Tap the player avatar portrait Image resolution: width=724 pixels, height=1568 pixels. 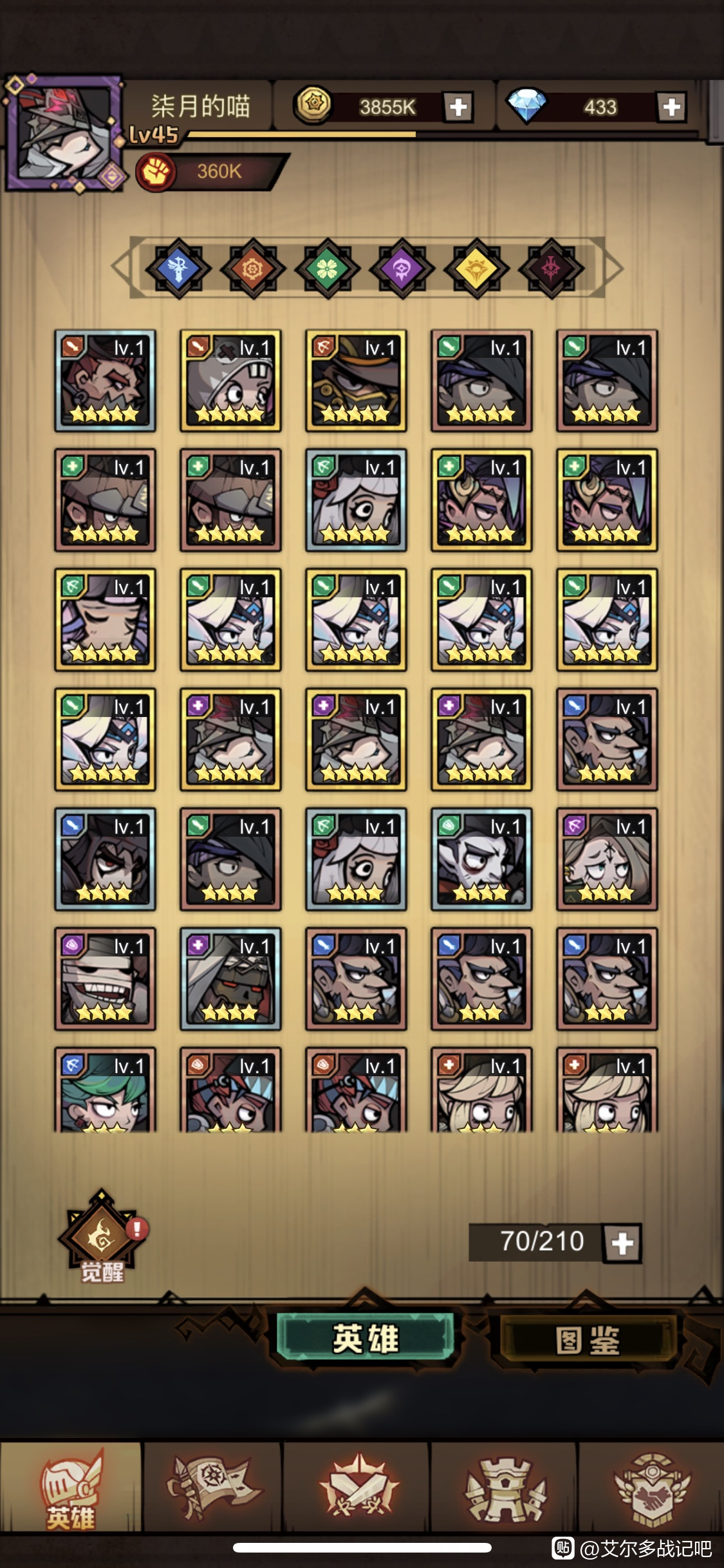tap(64, 134)
